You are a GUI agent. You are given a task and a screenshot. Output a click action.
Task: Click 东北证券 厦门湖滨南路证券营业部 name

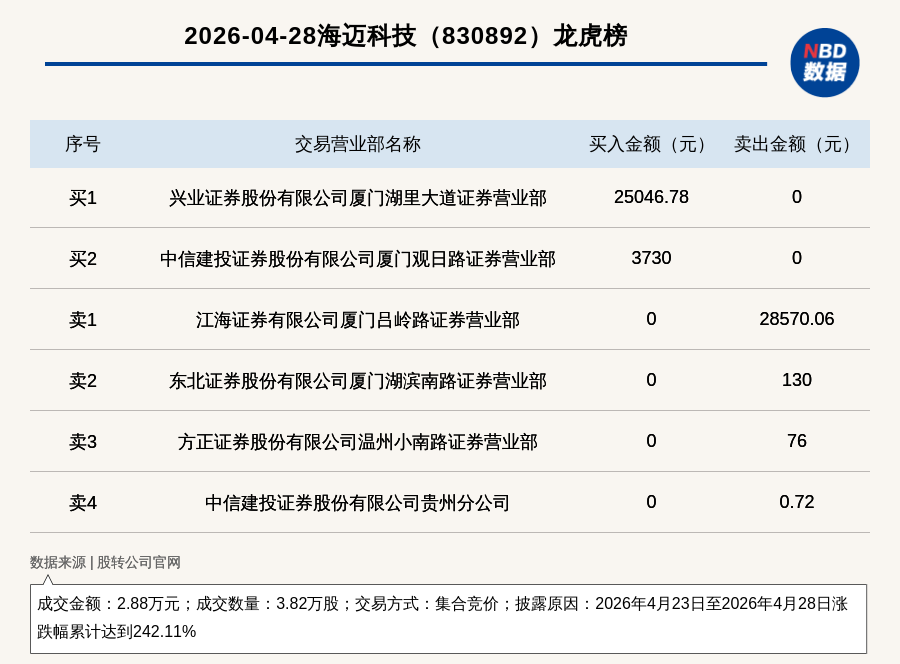(x=358, y=381)
